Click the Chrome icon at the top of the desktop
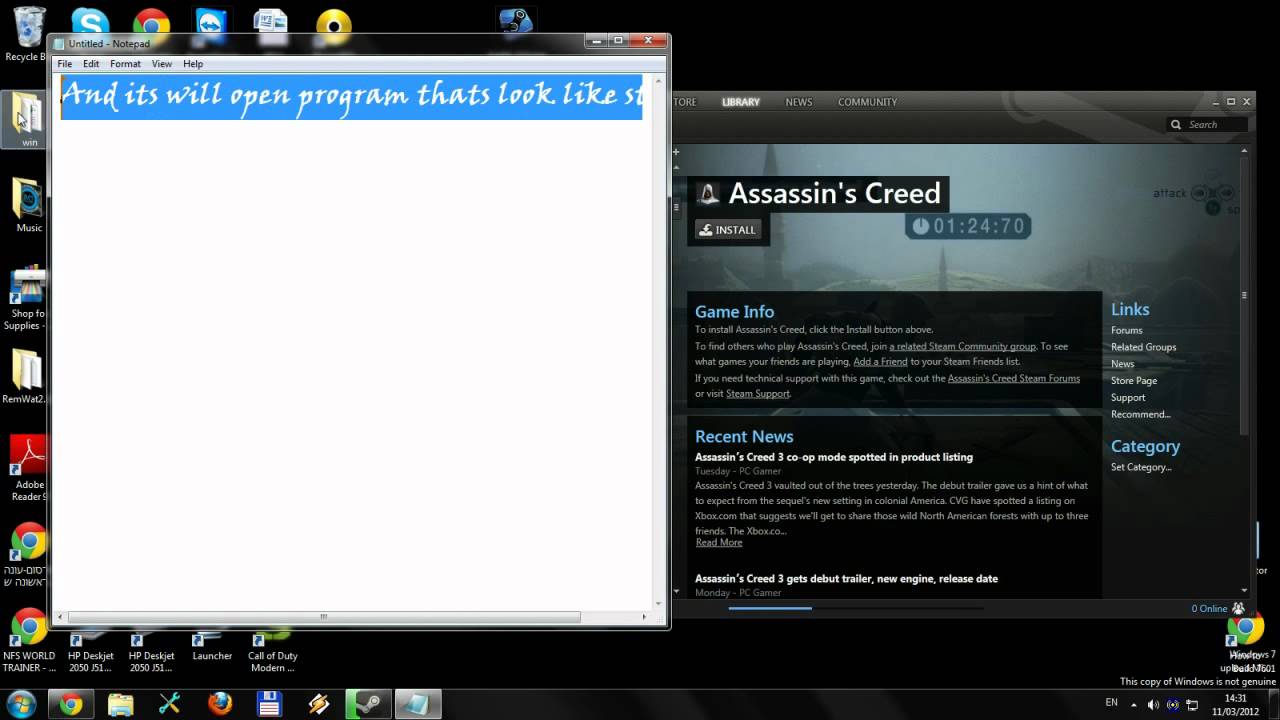The height and width of the screenshot is (720, 1280). click(151, 24)
